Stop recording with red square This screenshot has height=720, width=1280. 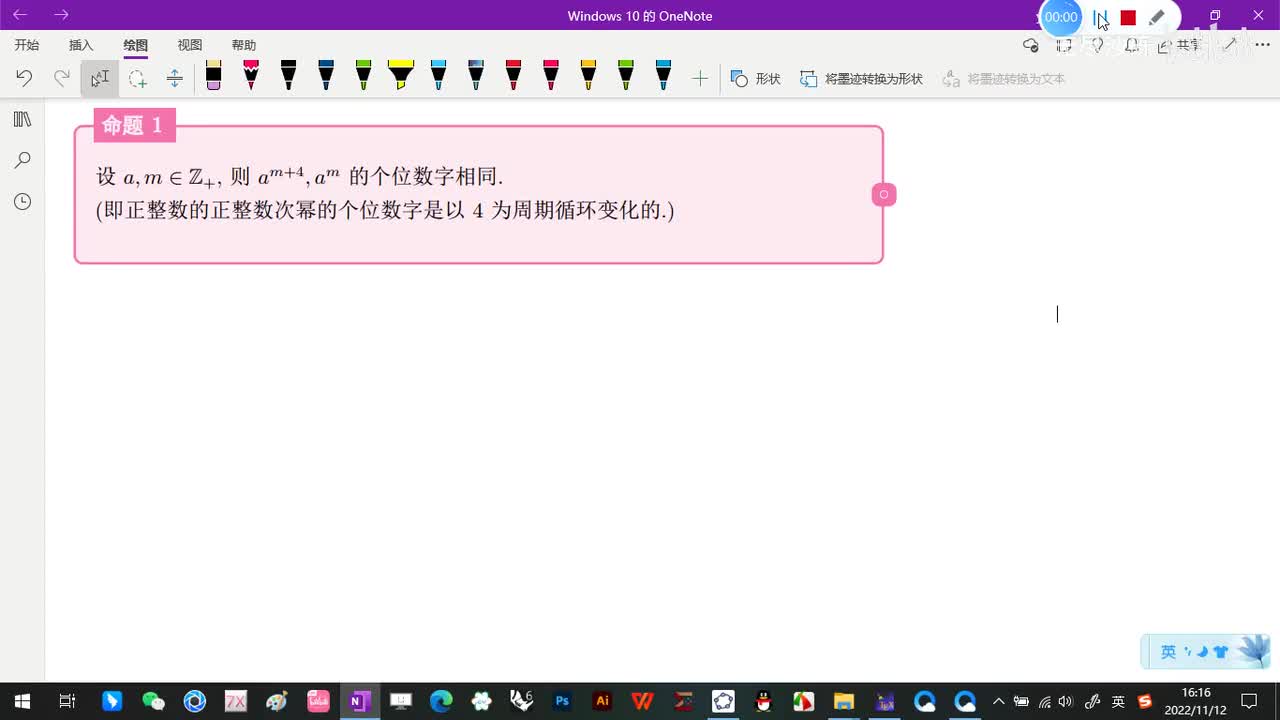click(x=1128, y=18)
